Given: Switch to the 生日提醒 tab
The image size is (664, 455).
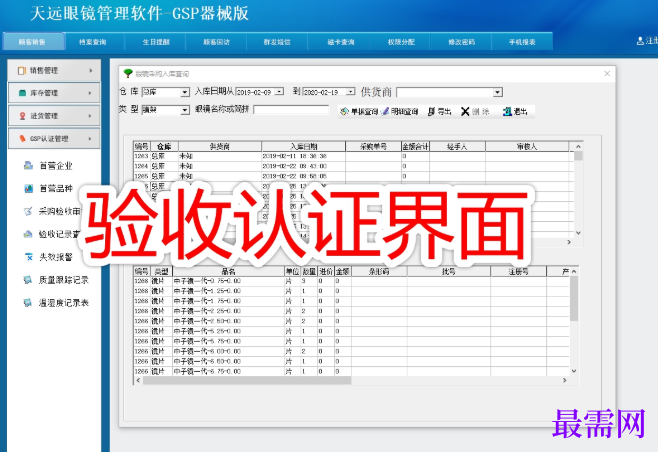Looking at the screenshot, I should [x=156, y=42].
